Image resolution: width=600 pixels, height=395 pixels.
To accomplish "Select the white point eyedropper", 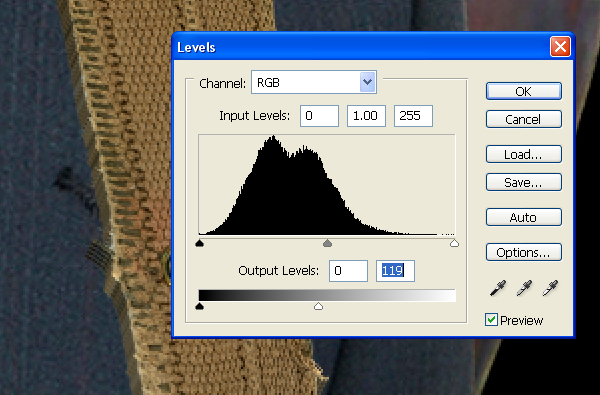I will (550, 288).
